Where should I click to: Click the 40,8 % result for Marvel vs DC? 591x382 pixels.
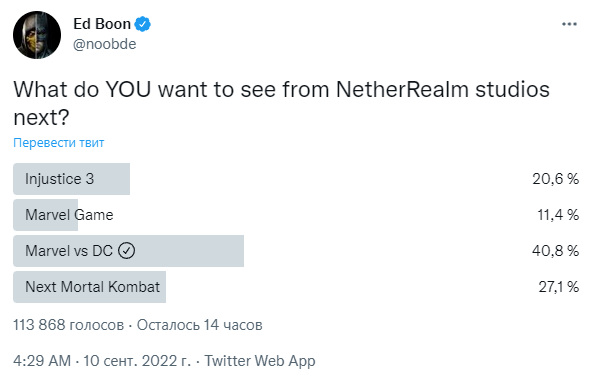point(556,251)
